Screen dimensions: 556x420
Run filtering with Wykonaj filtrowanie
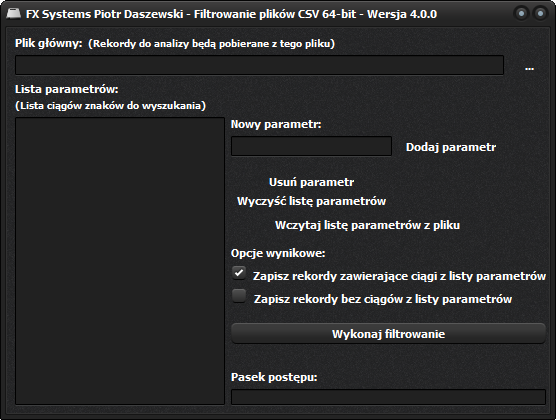[388, 333]
